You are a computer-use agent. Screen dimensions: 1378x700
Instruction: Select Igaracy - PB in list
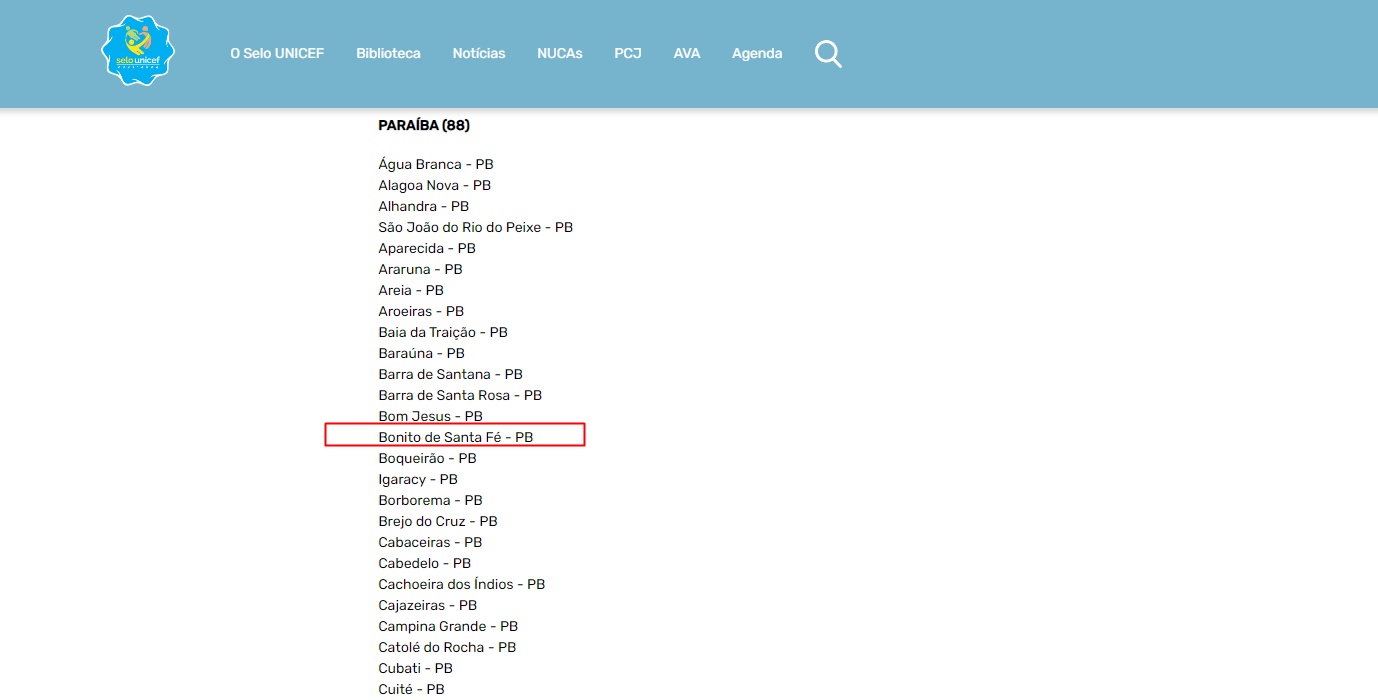click(418, 480)
